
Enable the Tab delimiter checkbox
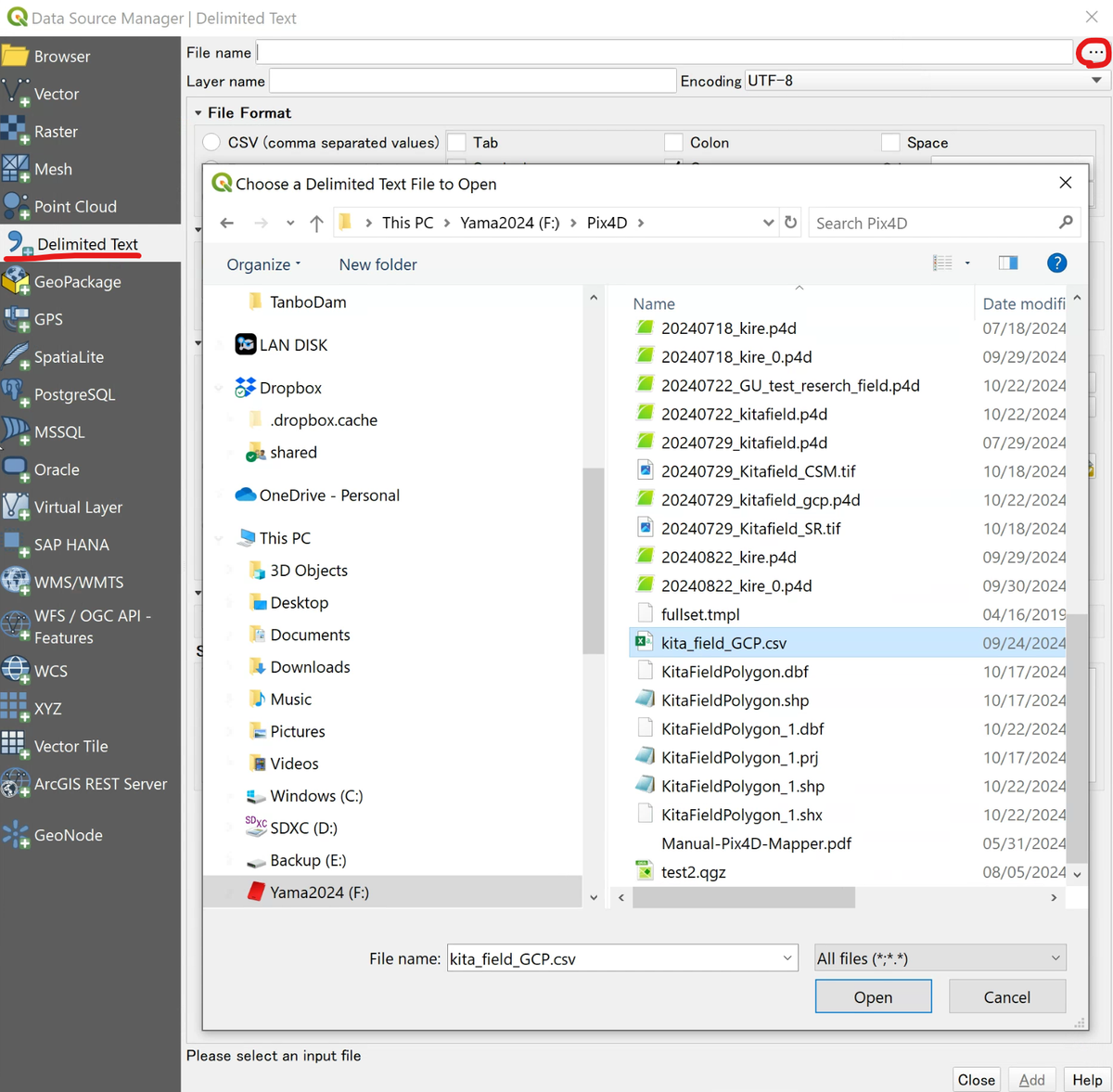pyautogui.click(x=456, y=143)
